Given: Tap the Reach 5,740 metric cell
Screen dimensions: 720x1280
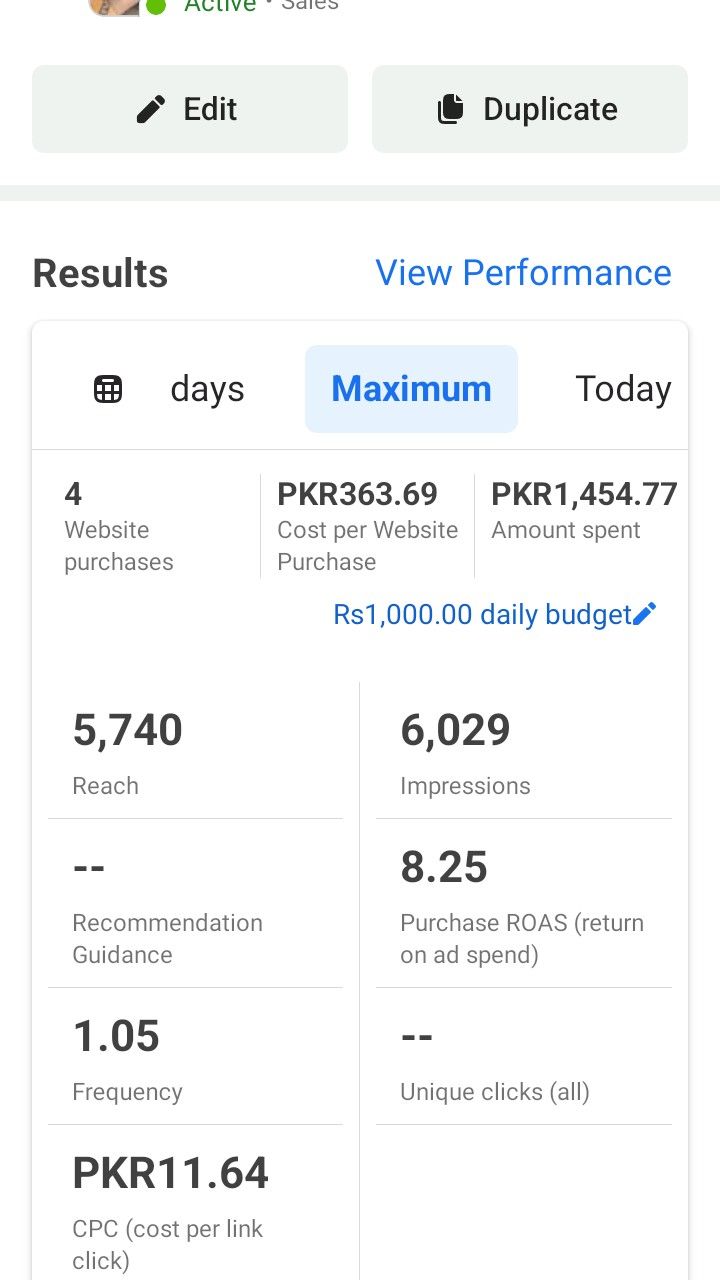Looking at the screenshot, I should pyautogui.click(x=195, y=753).
